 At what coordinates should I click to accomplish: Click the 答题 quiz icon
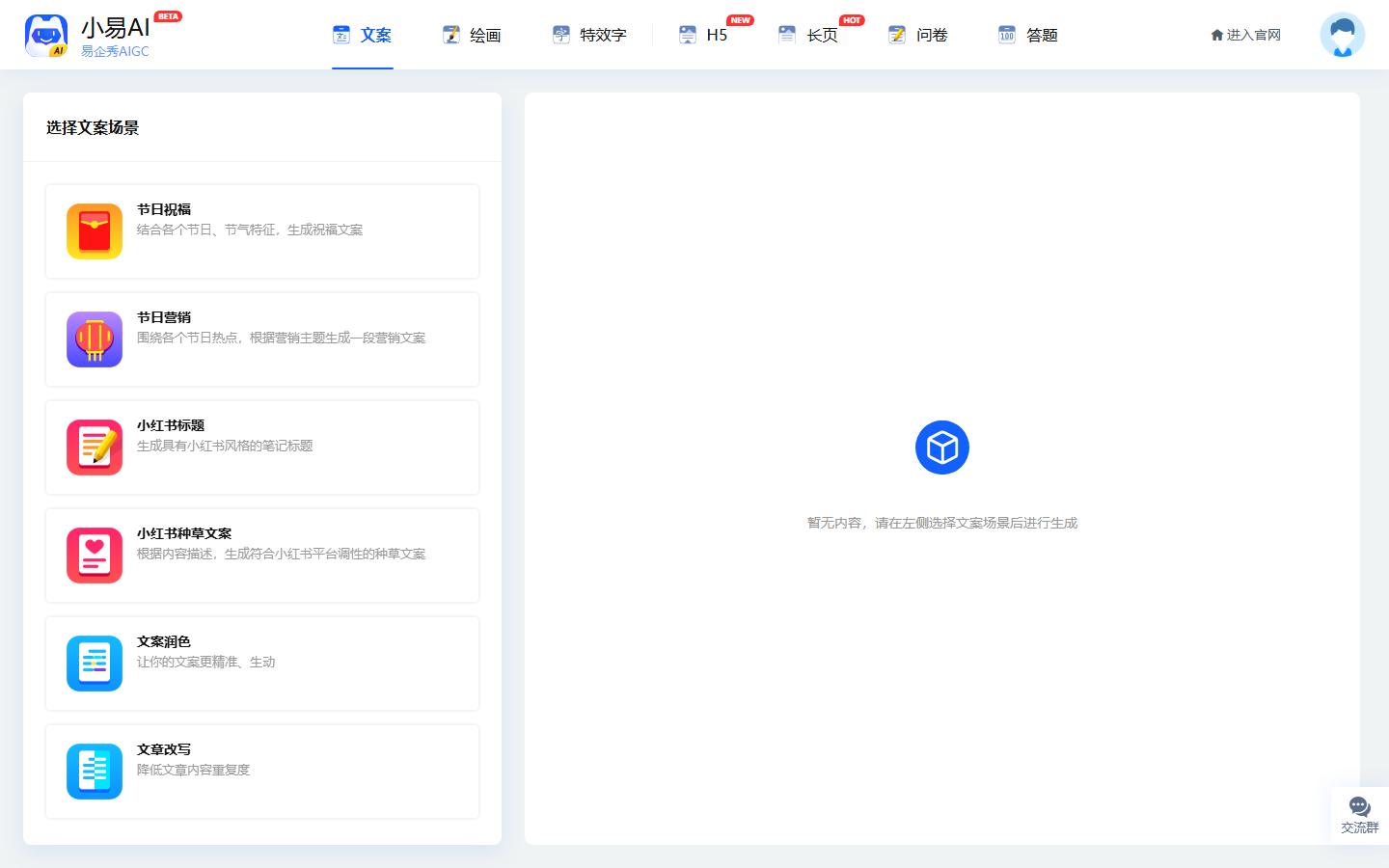pyautogui.click(x=1008, y=35)
